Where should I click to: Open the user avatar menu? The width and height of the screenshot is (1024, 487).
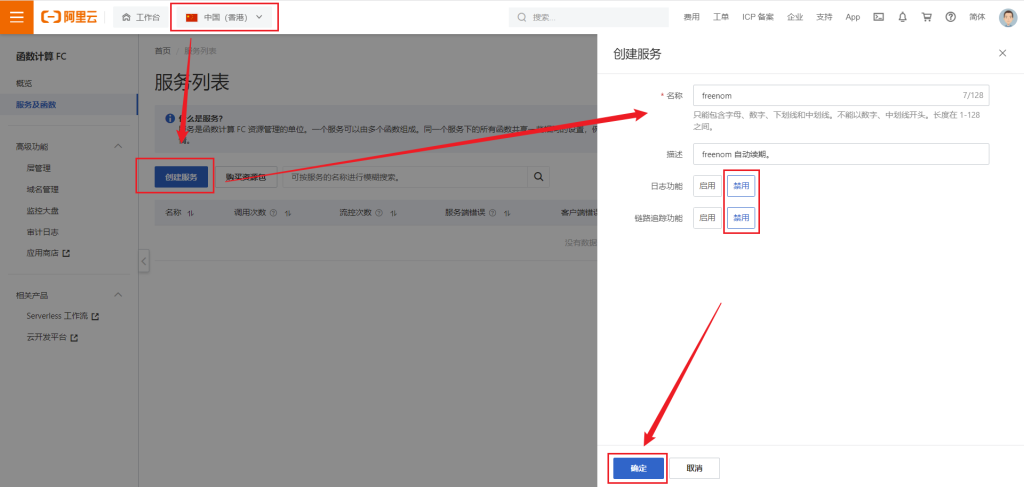(1008, 17)
